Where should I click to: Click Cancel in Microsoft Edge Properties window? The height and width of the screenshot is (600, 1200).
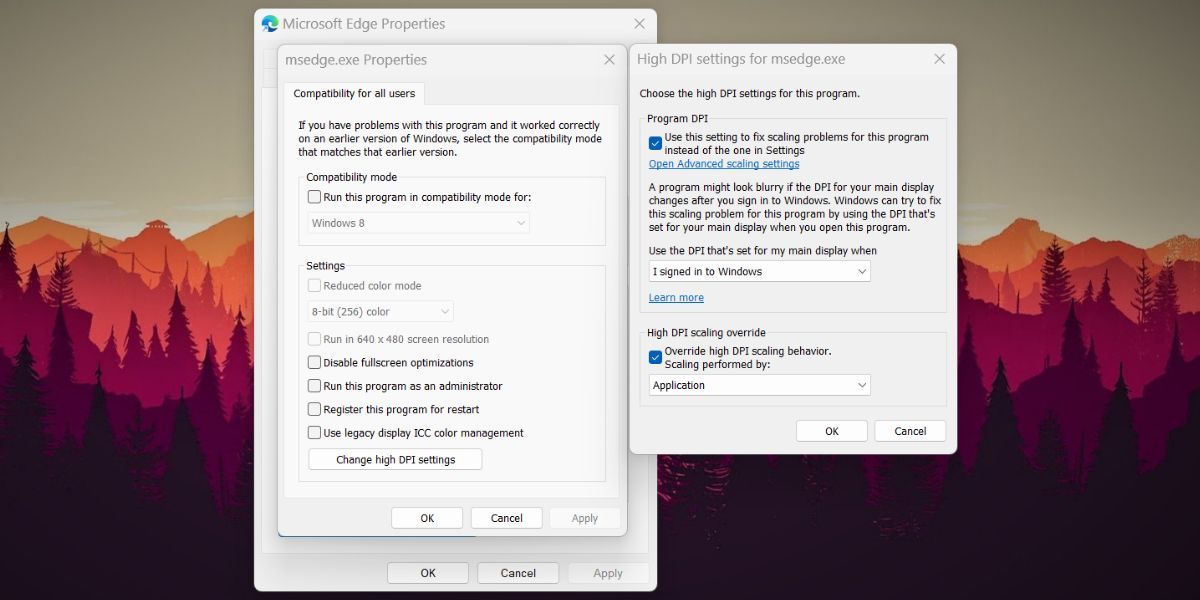click(518, 573)
